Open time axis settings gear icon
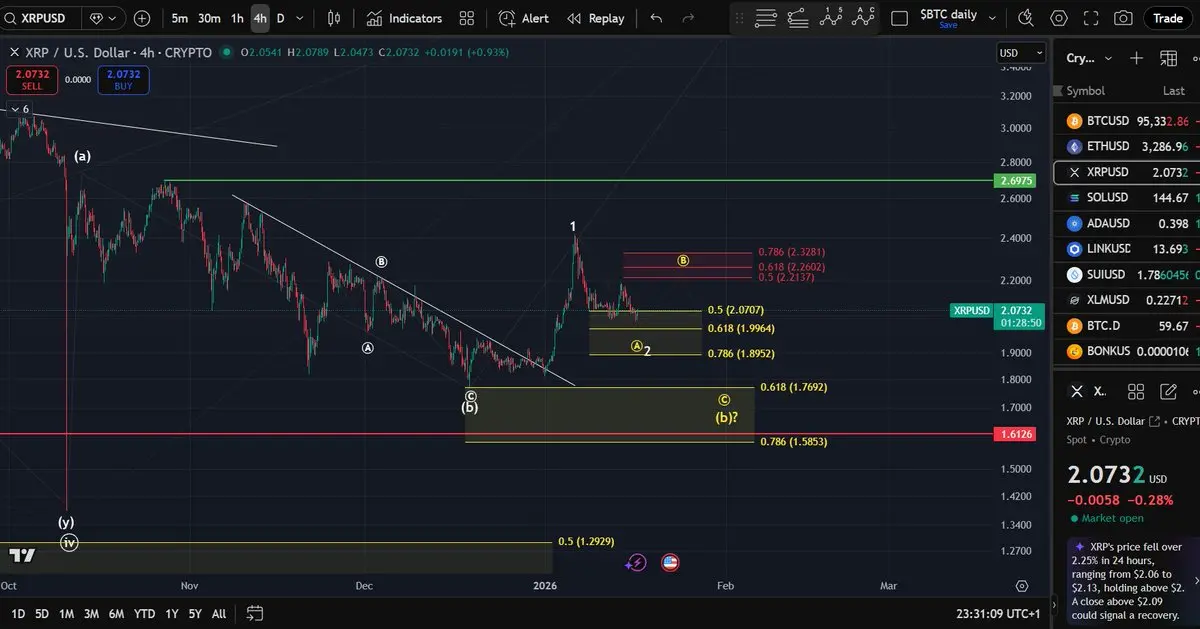The height and width of the screenshot is (629, 1200). 1021,586
